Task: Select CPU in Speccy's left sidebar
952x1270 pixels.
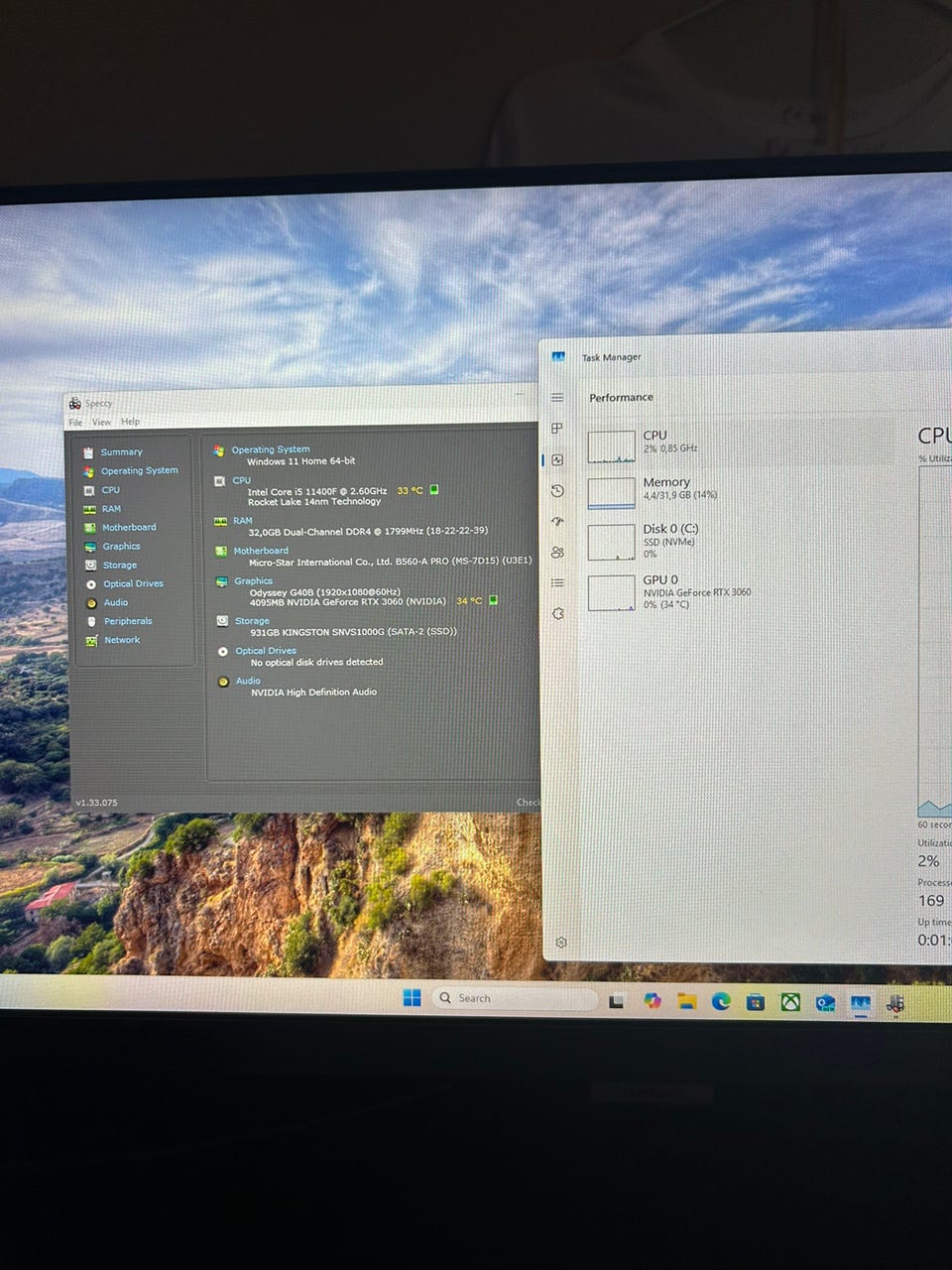Action: tap(110, 490)
